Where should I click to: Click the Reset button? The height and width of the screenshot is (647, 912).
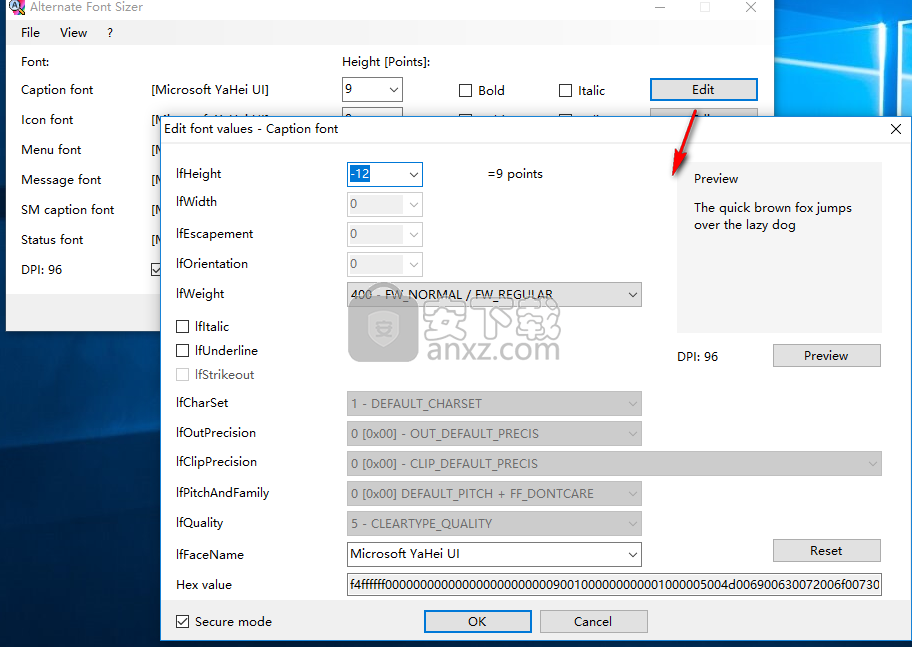(x=826, y=550)
